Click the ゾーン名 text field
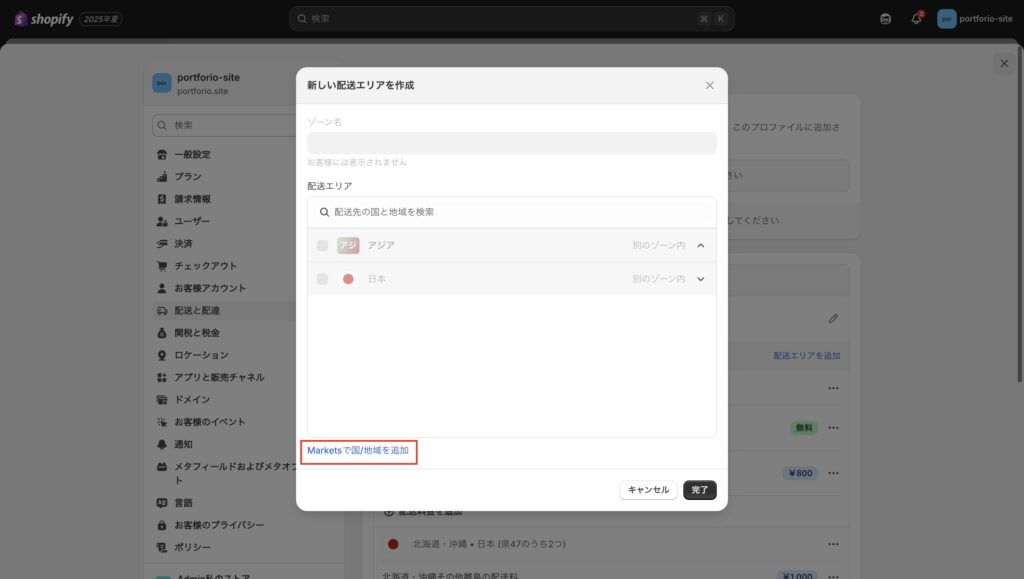 (x=511, y=143)
